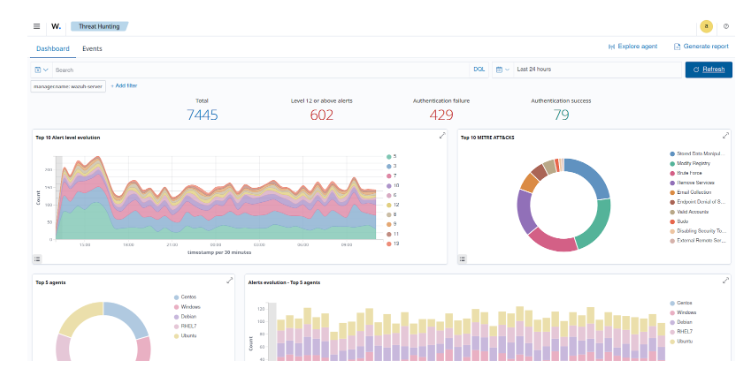This screenshot has width=748, height=372.
Task: Click External Remote Services legend entry
Action: [x=697, y=241]
